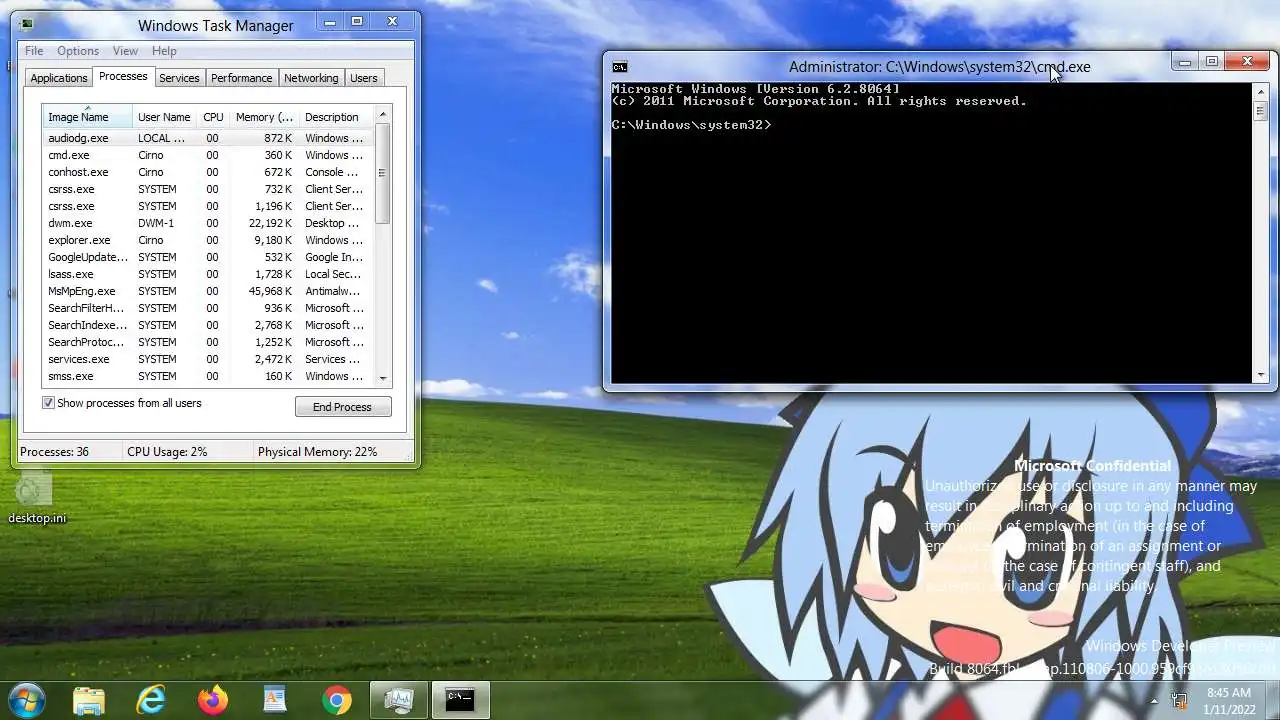This screenshot has height=720, width=1280.
Task: Close the Task Manager window
Action: 392,21
